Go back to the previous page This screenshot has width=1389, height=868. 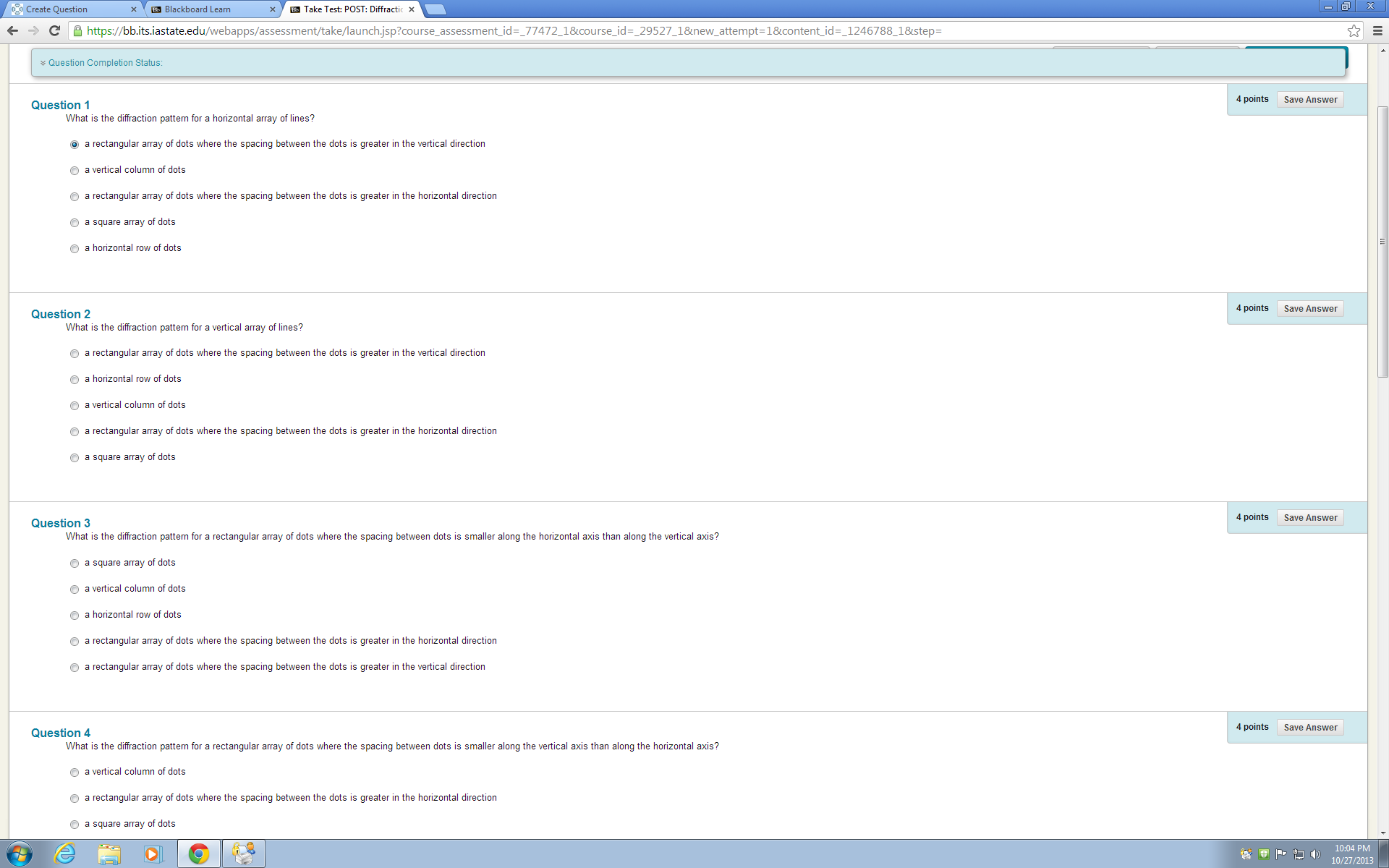12,30
